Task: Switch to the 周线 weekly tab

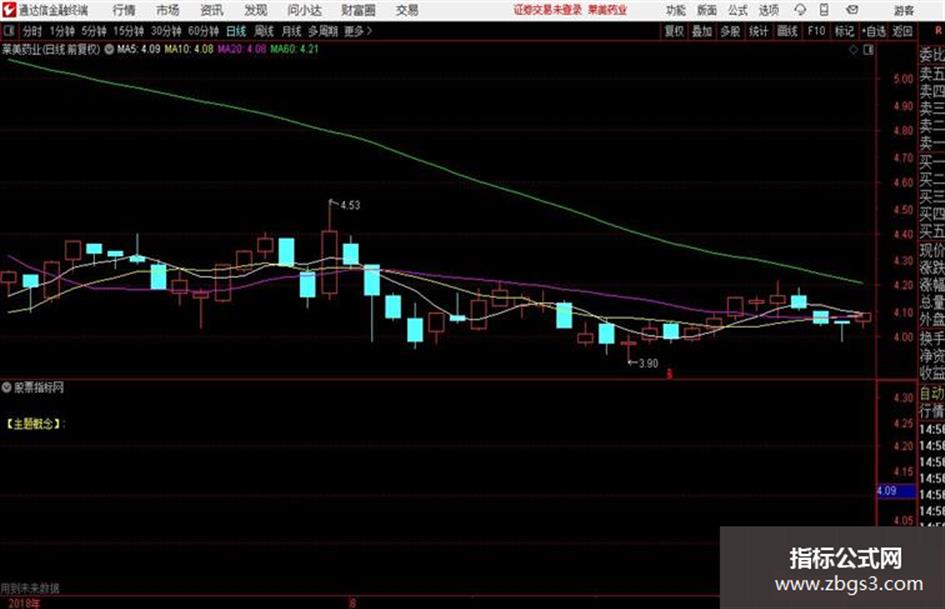Action: click(x=264, y=31)
